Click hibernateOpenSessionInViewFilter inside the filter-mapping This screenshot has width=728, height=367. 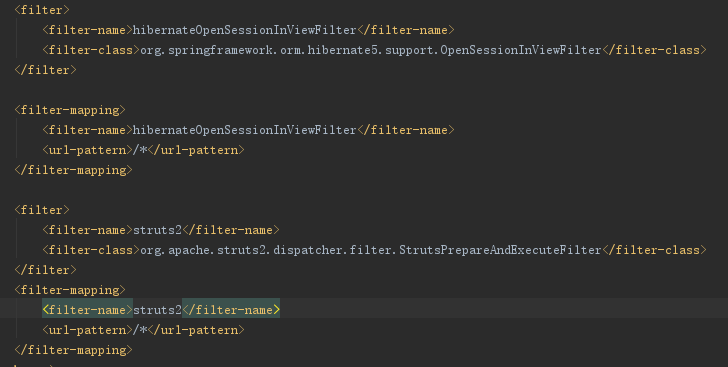(x=245, y=130)
